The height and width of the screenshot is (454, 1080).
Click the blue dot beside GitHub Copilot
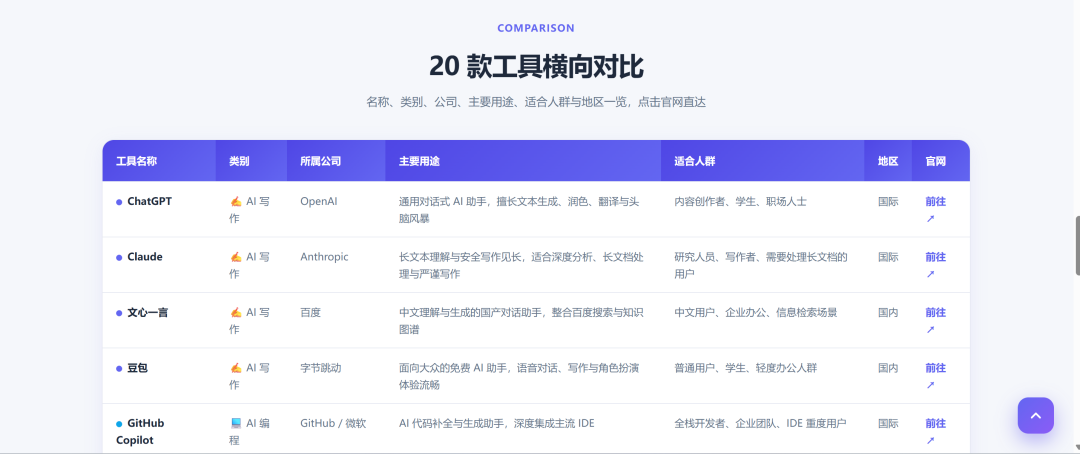point(119,424)
